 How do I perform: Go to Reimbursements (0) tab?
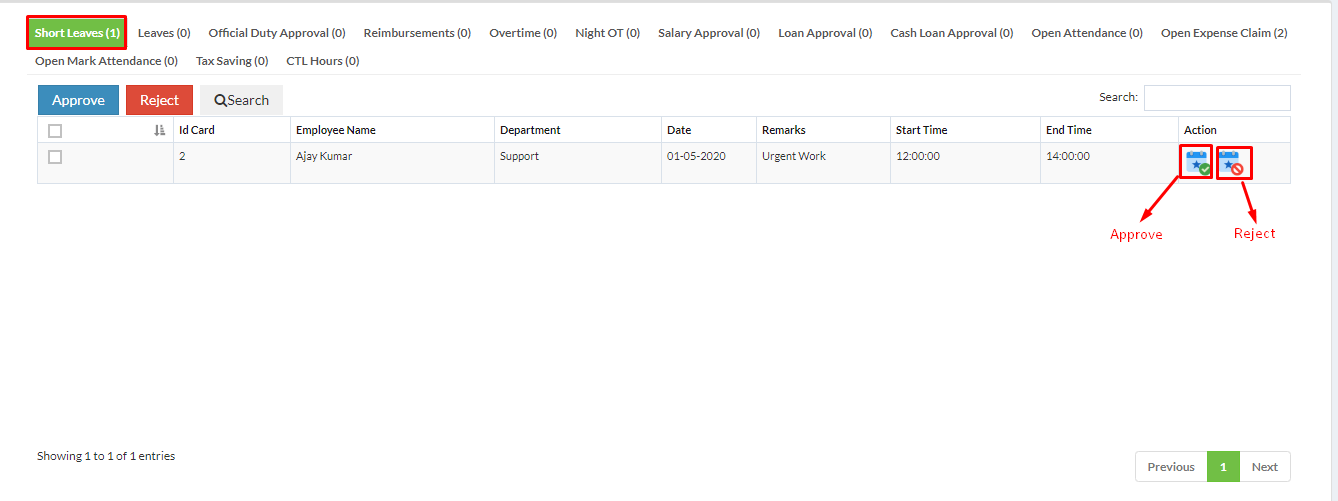pyautogui.click(x=417, y=33)
